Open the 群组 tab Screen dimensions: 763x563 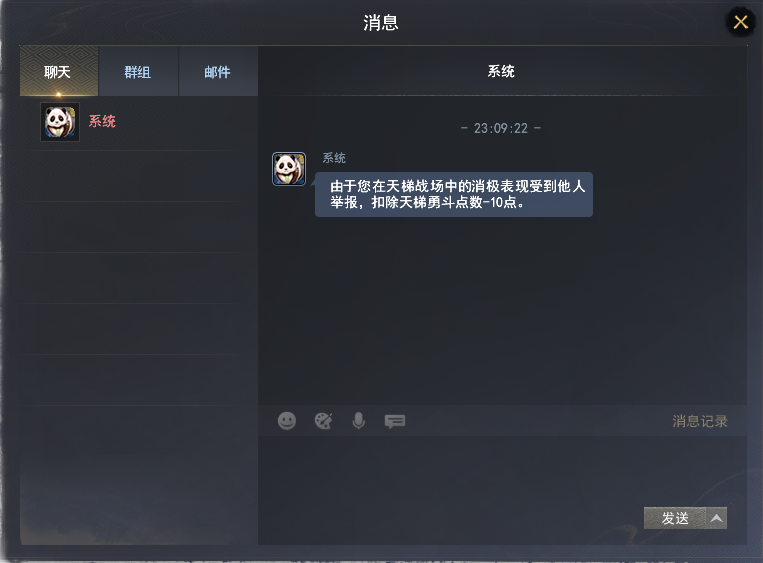[138, 72]
